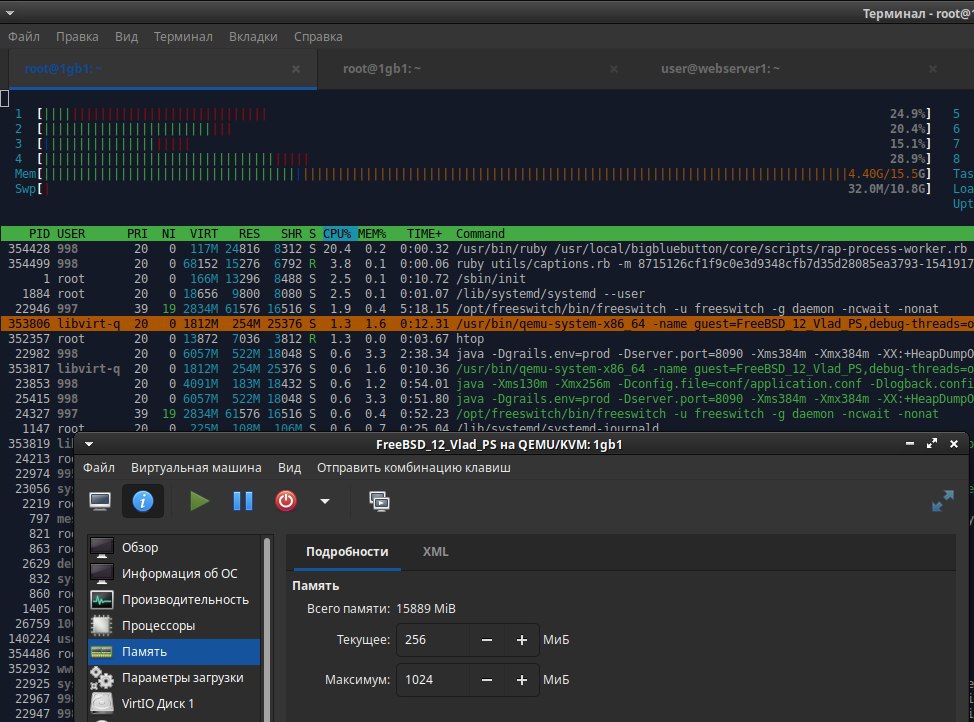Open window menu arrow of VM window

(89, 444)
